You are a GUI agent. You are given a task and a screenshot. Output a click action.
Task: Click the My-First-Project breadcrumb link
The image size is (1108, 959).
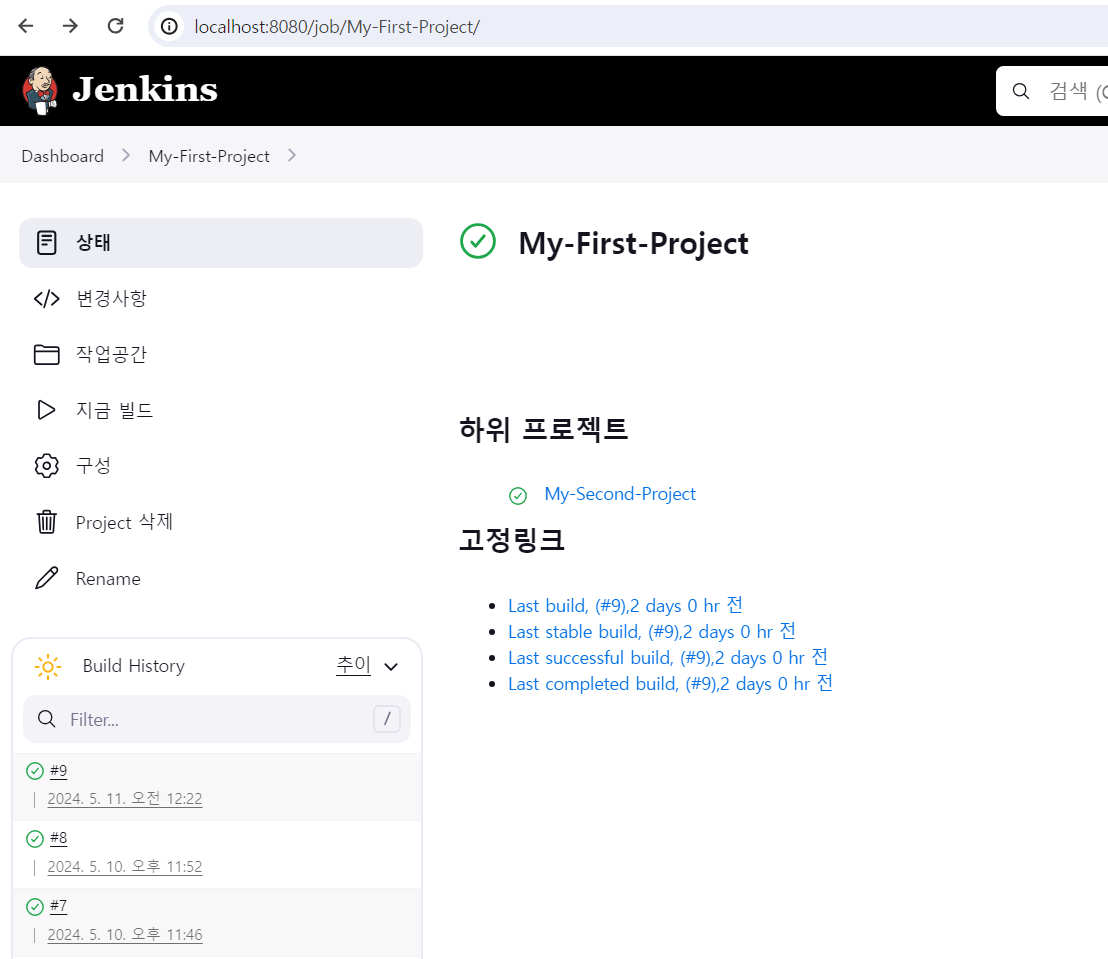pyautogui.click(x=208, y=156)
